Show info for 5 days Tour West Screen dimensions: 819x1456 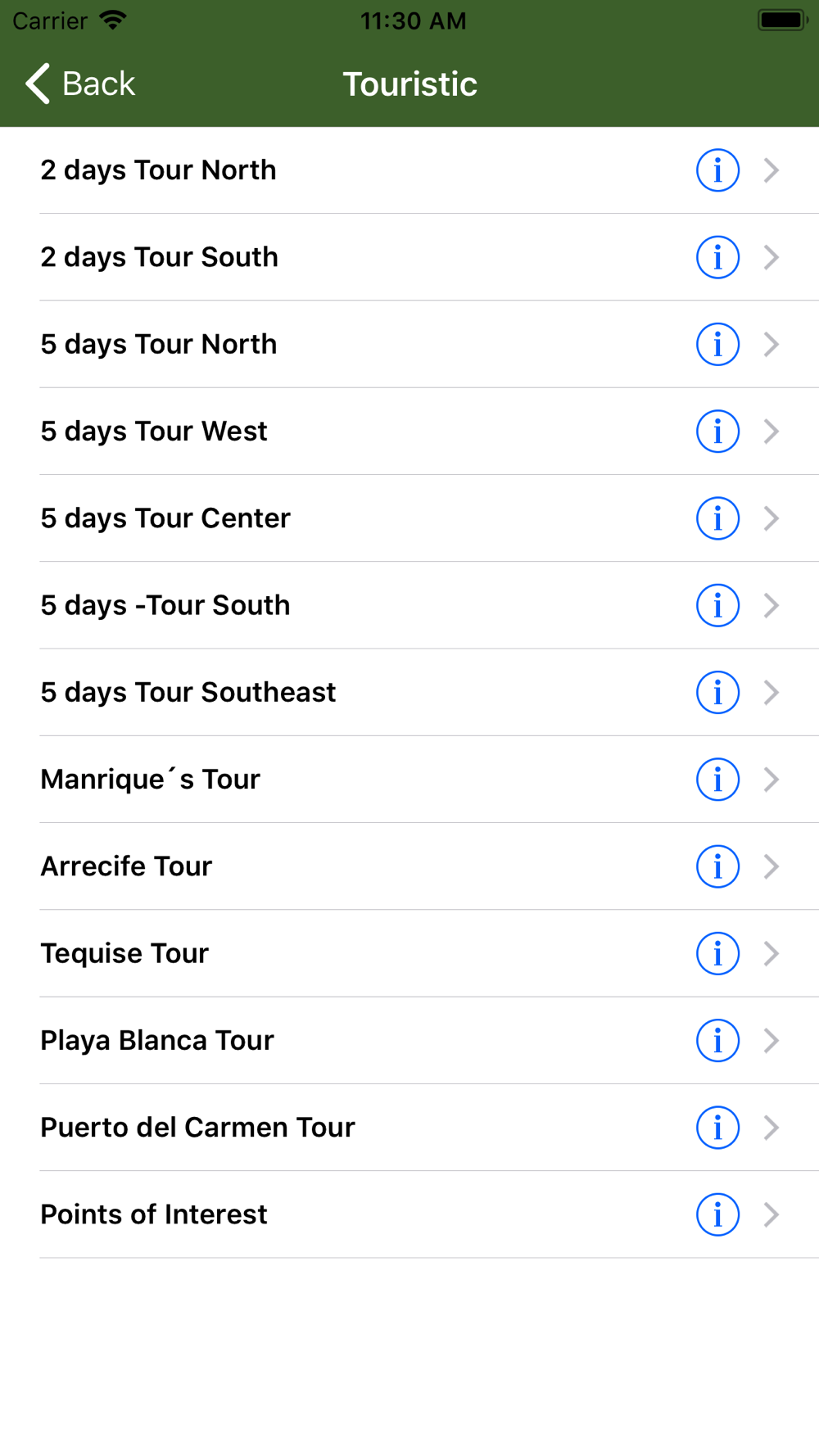click(717, 432)
